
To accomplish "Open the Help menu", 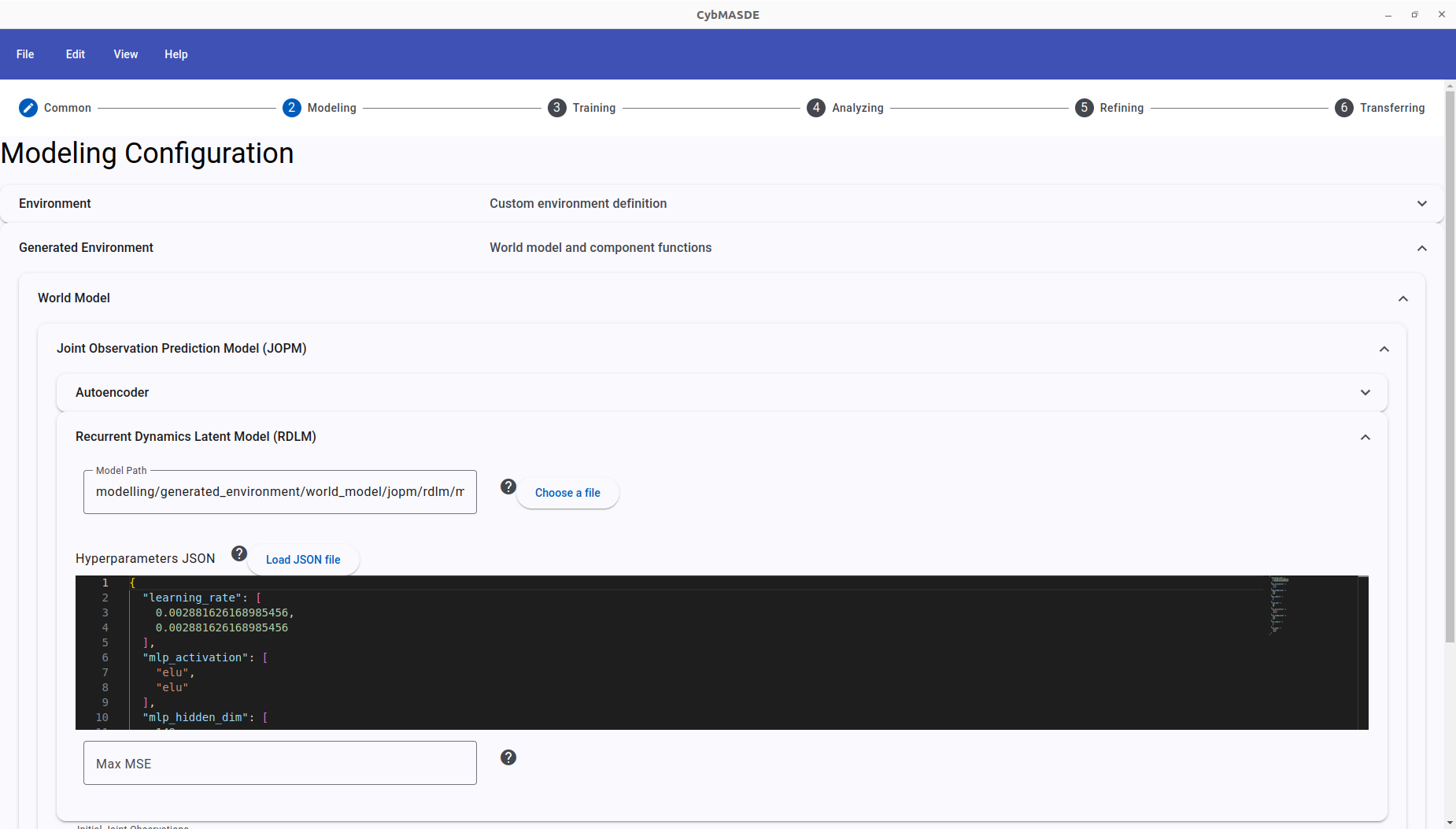I will click(x=176, y=54).
